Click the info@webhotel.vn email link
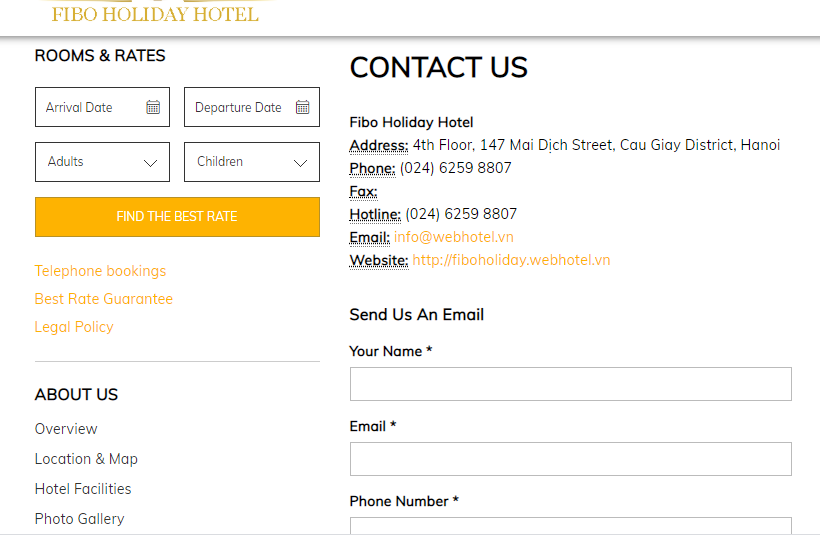 pos(453,237)
